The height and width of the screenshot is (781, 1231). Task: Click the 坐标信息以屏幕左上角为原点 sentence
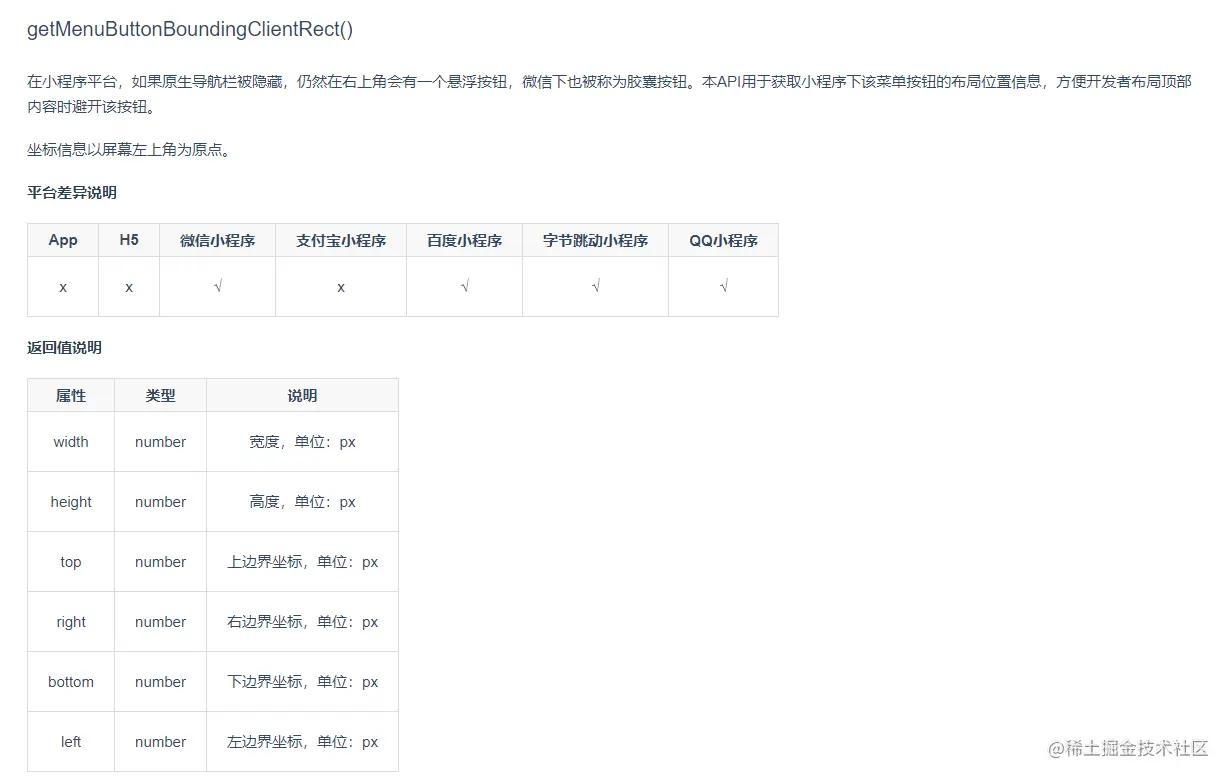point(128,151)
